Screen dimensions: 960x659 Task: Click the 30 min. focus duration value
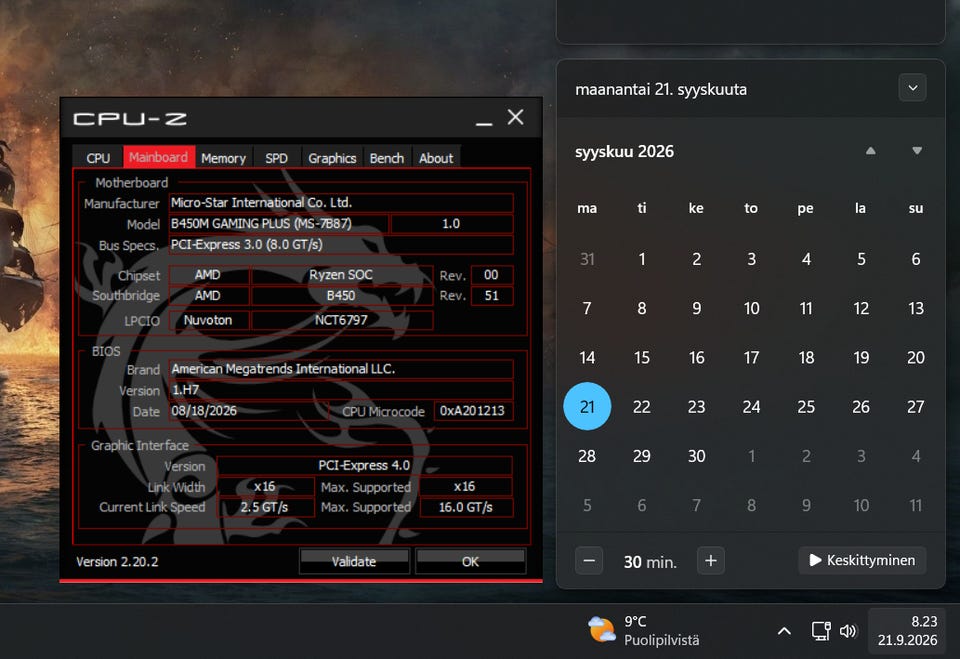[x=650, y=562]
